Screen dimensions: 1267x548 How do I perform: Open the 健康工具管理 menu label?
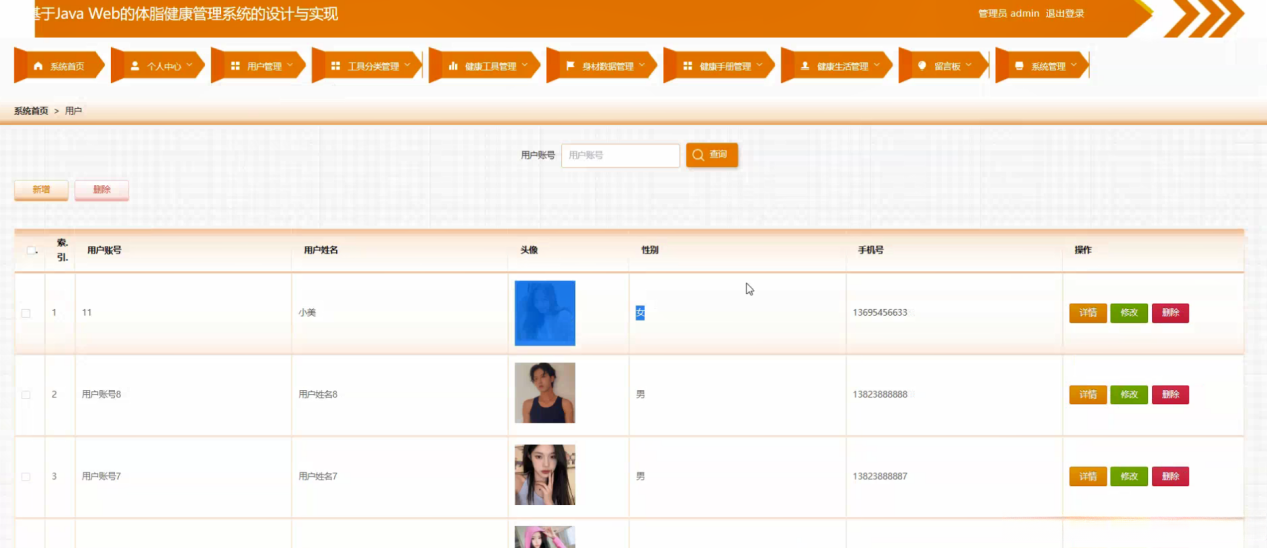(490, 67)
